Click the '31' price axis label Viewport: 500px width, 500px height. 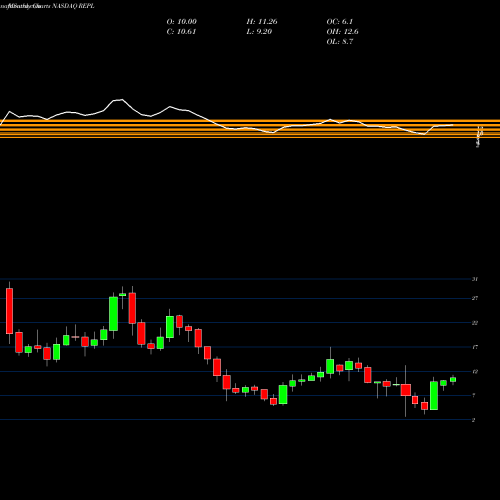click(x=475, y=279)
